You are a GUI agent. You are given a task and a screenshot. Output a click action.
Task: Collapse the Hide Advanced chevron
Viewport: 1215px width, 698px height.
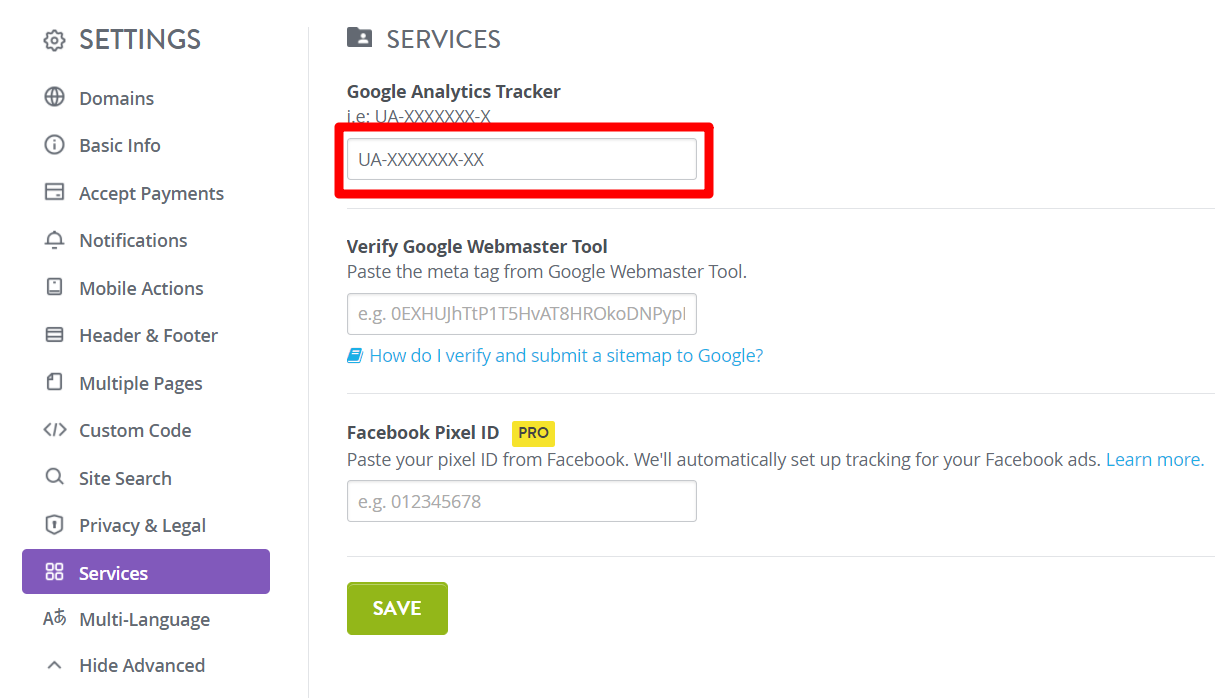(55, 665)
